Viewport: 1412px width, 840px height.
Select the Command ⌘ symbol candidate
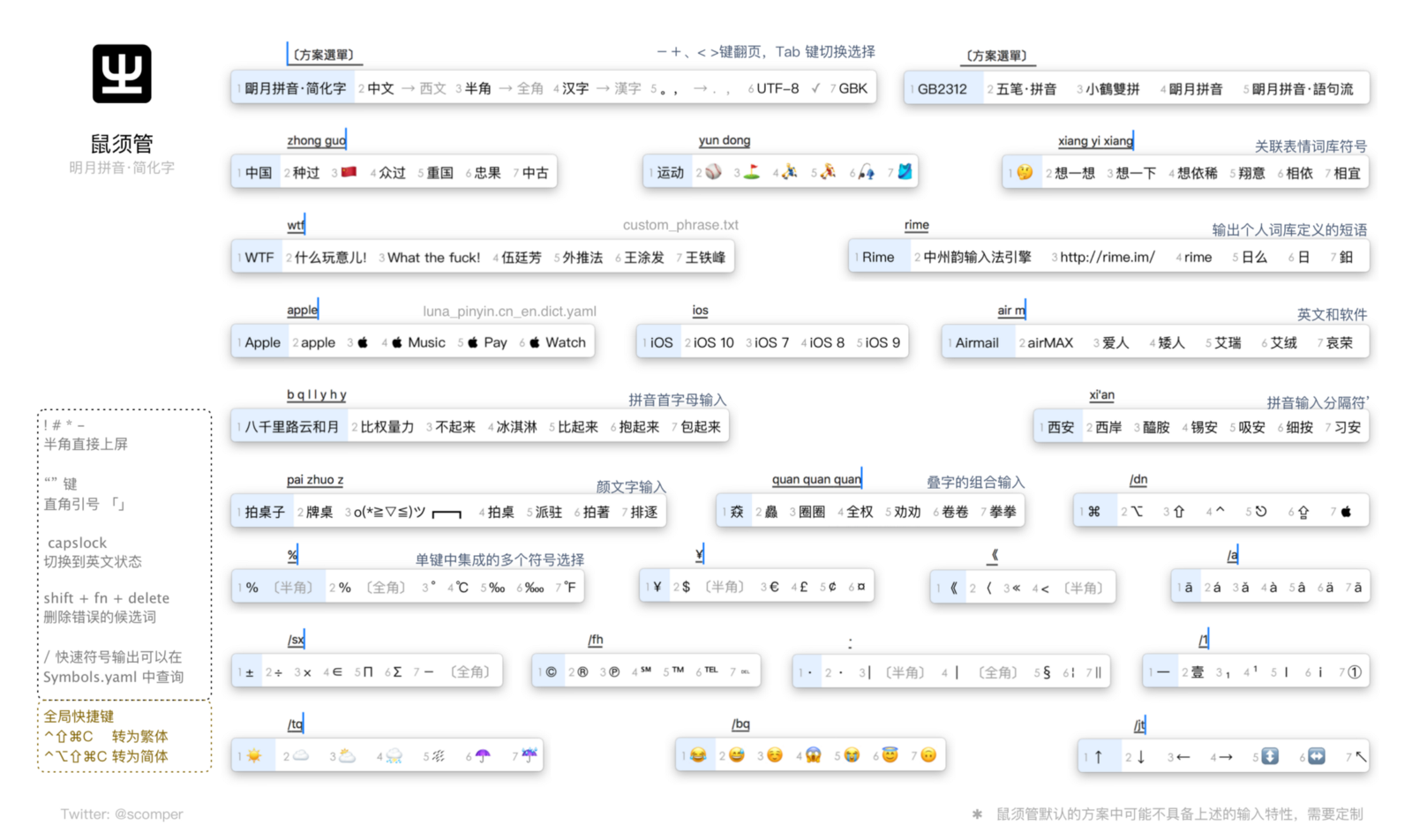1094,512
